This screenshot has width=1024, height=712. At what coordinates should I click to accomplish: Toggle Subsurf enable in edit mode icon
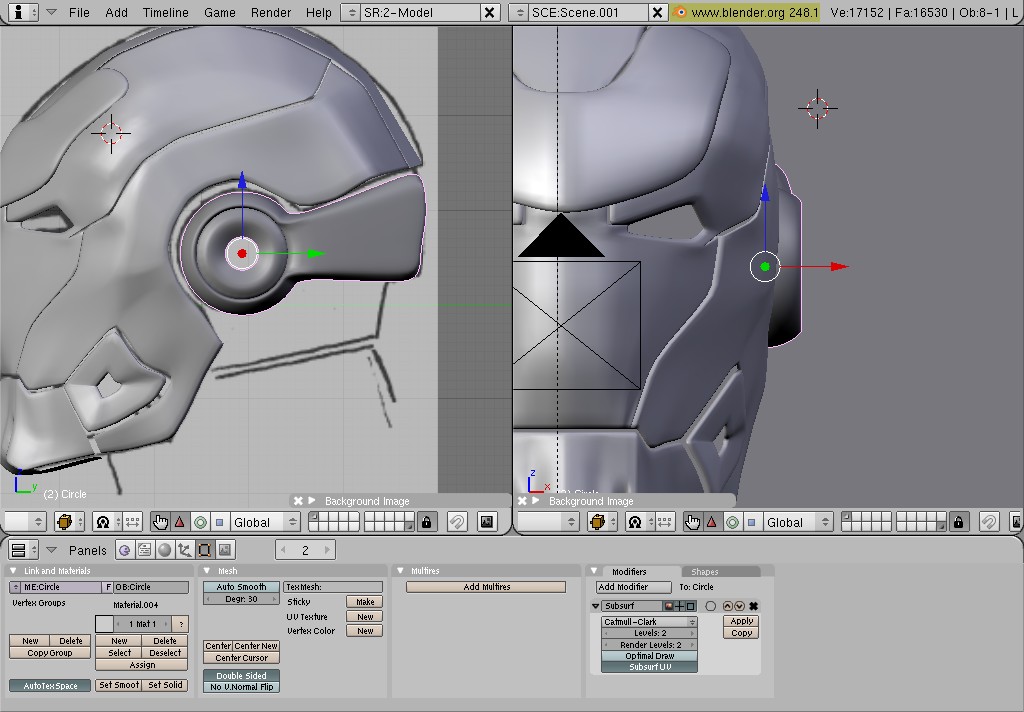tap(690, 606)
